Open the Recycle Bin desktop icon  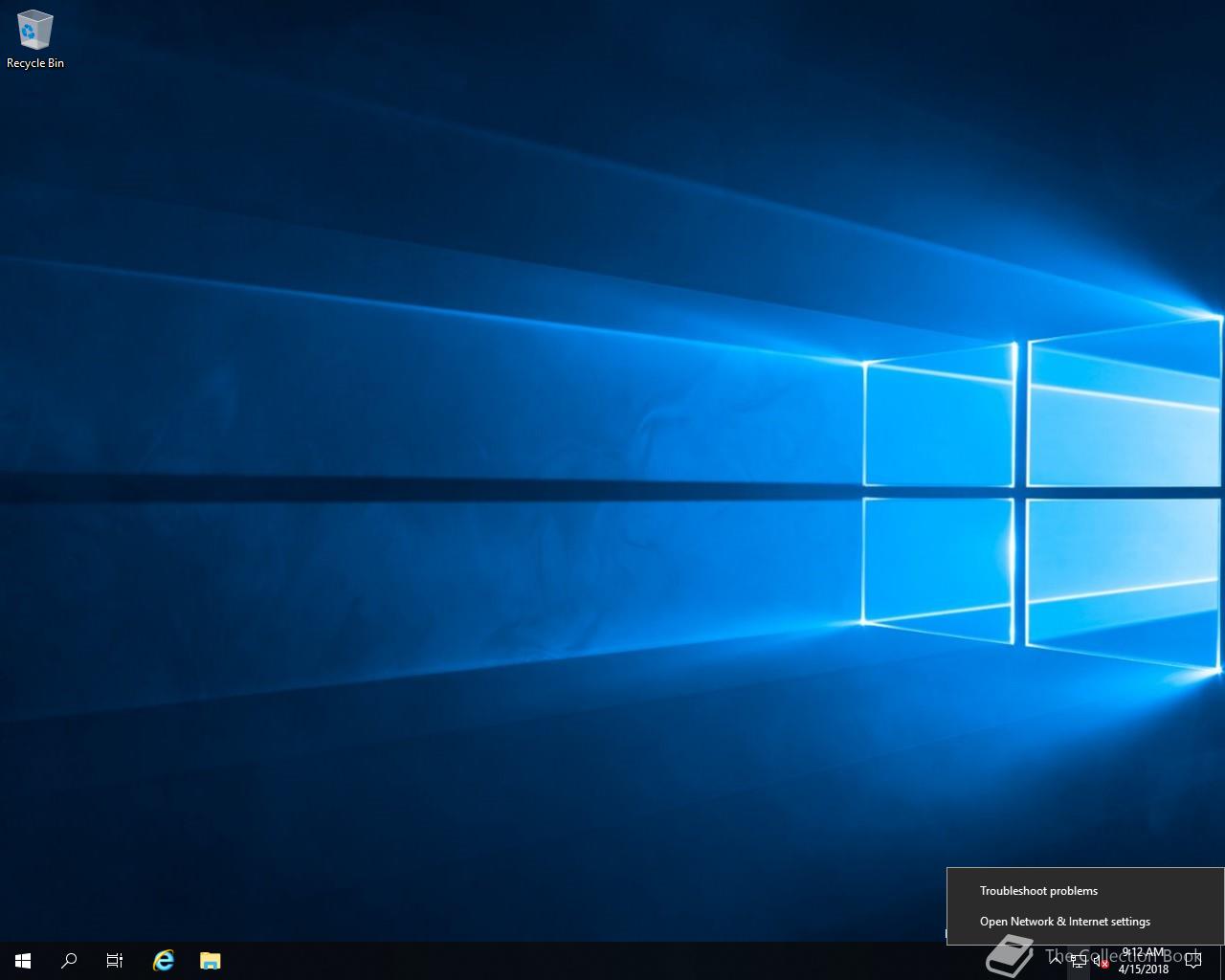coord(35,40)
